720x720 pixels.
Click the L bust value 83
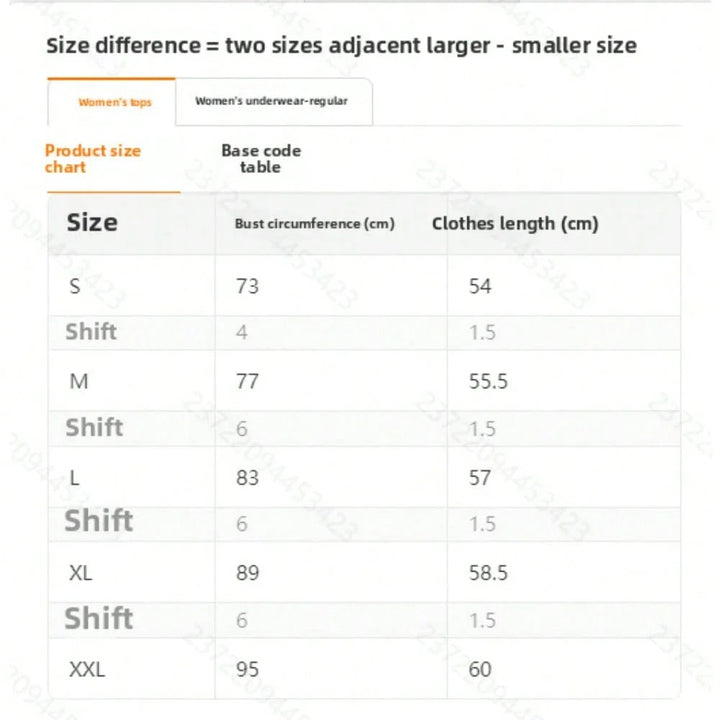pyautogui.click(x=247, y=477)
